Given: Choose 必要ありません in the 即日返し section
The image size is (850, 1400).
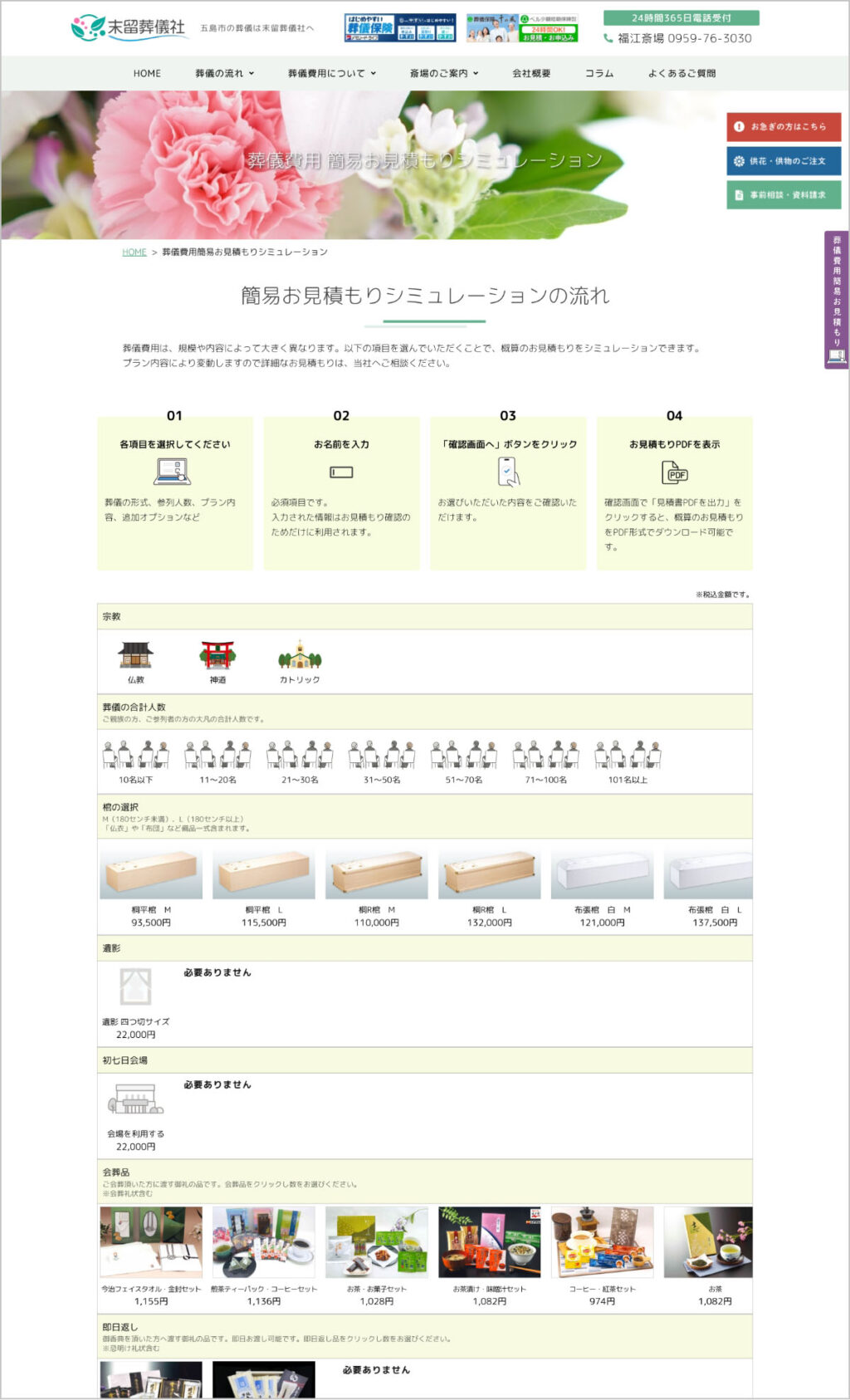Looking at the screenshot, I should [x=376, y=1370].
